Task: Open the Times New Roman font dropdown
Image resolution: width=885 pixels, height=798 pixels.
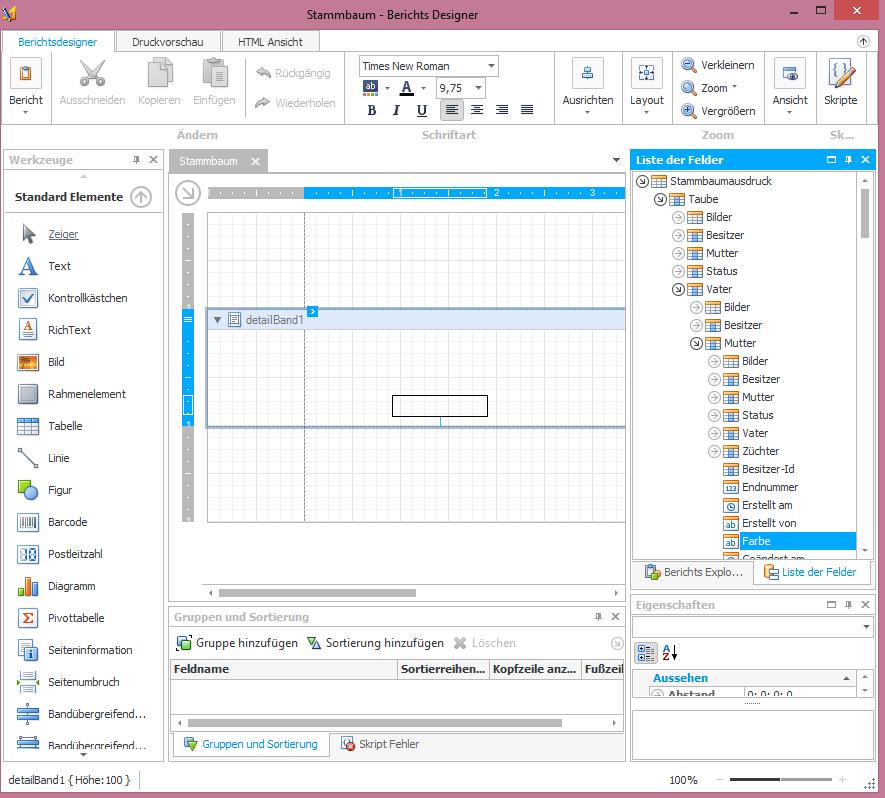Action: coord(491,66)
